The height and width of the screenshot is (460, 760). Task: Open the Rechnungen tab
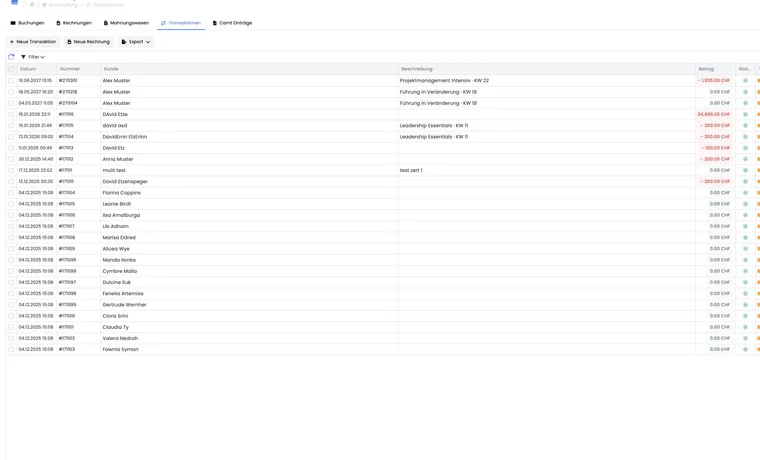[74, 23]
